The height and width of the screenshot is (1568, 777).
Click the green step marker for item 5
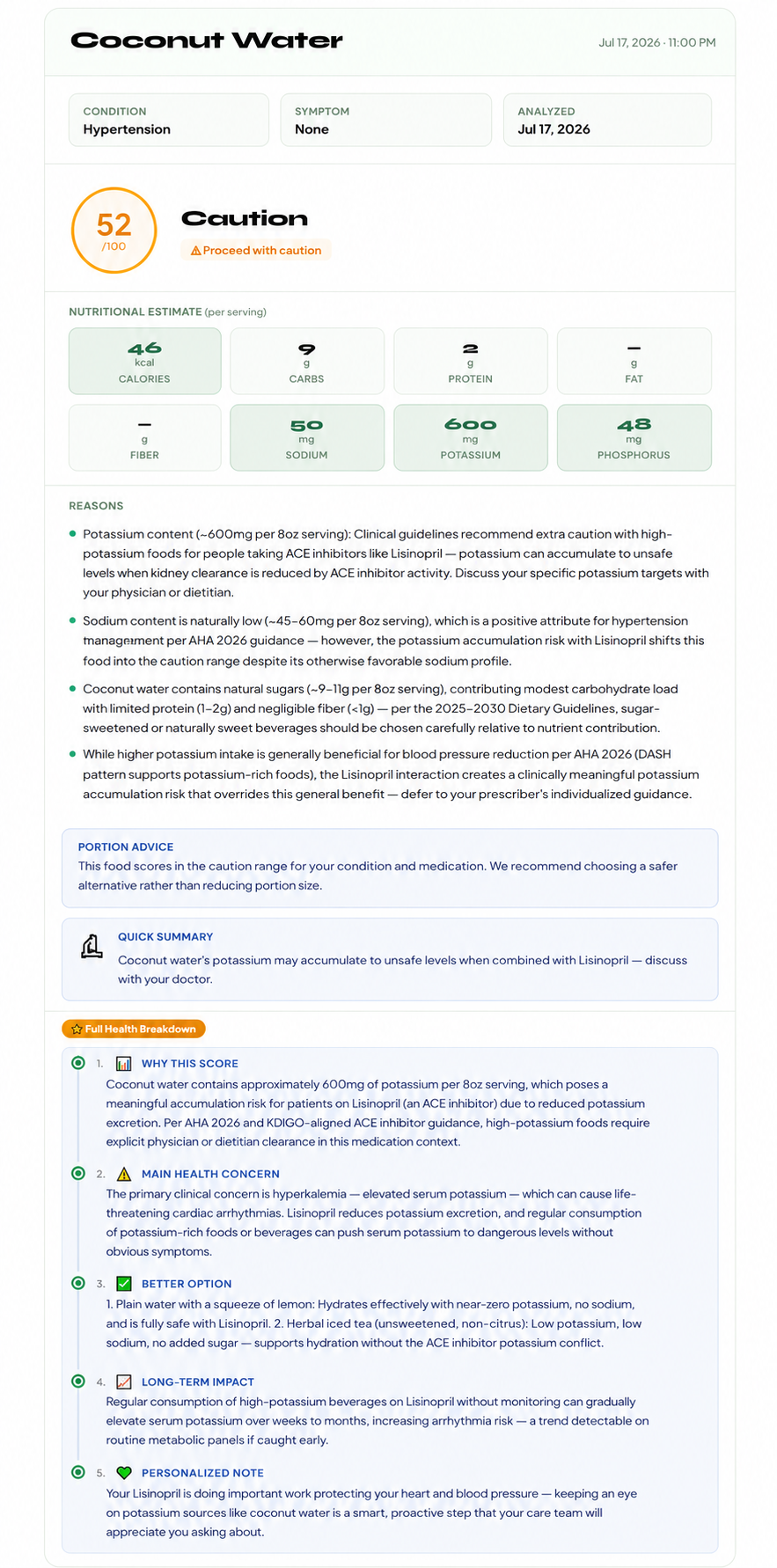pos(78,1472)
